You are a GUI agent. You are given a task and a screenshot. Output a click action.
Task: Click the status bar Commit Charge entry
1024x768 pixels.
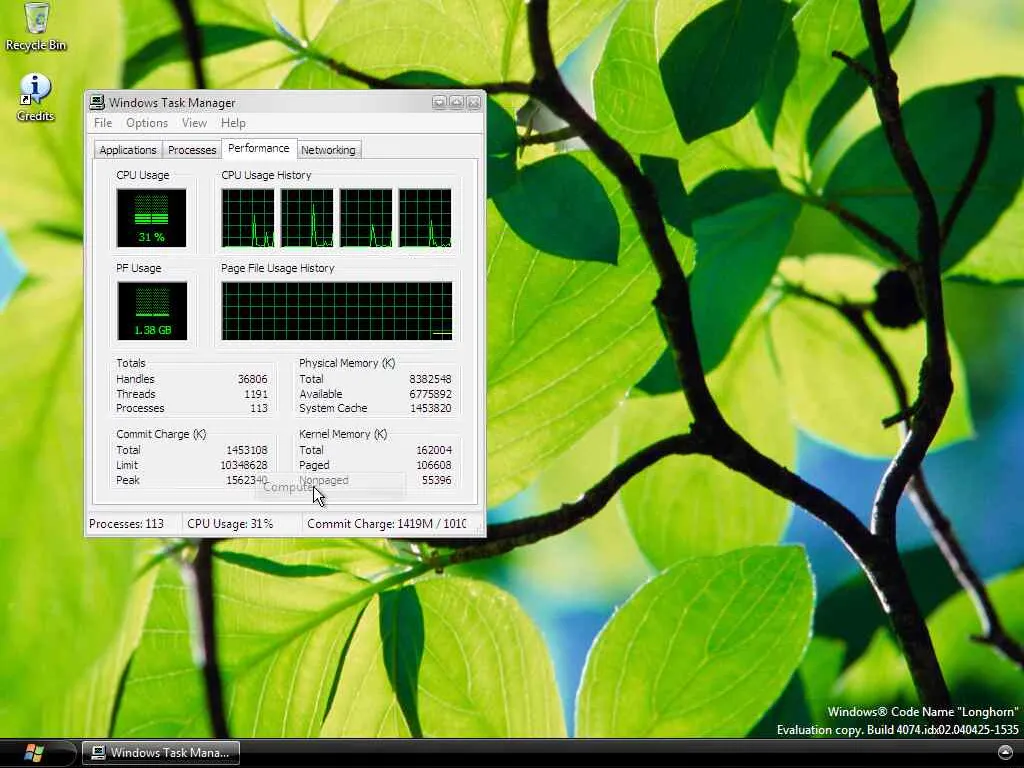387,524
